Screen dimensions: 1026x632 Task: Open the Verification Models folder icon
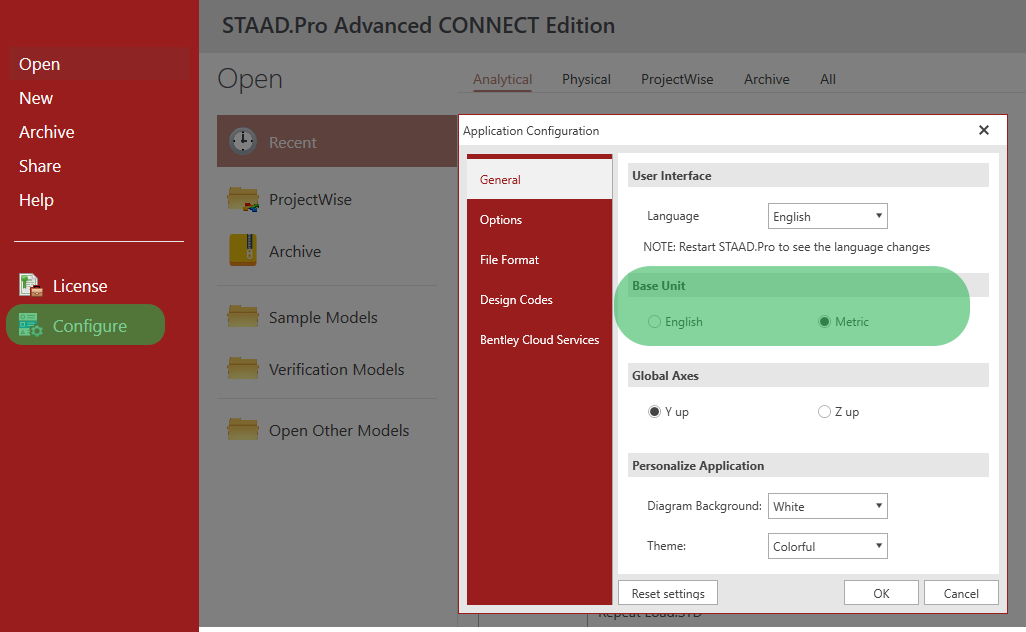tap(243, 369)
